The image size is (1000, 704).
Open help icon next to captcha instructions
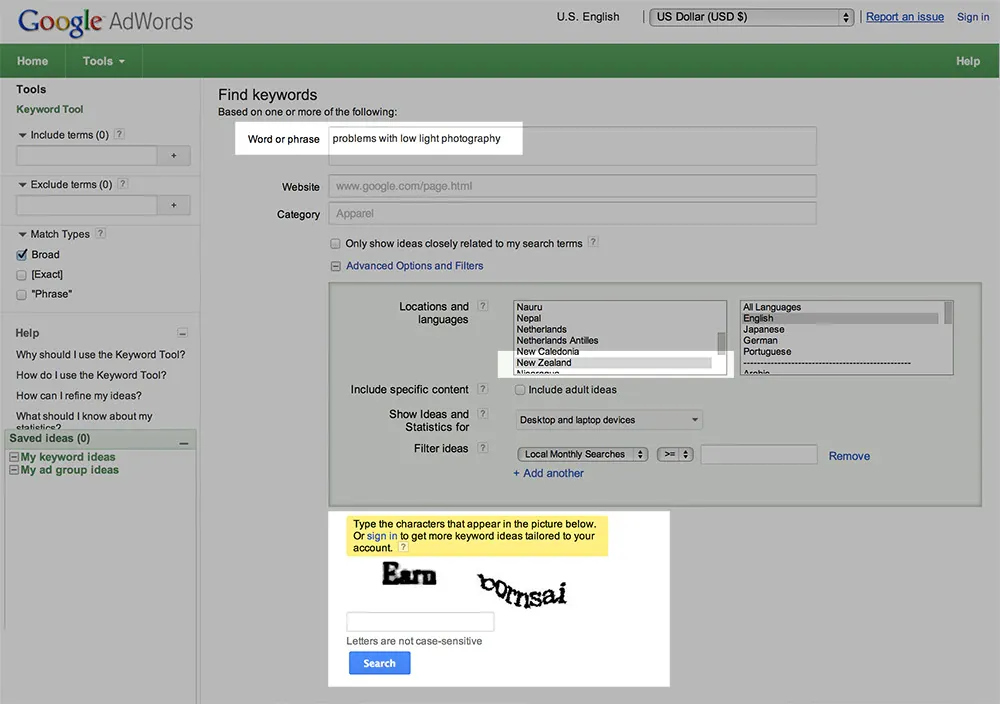(403, 547)
